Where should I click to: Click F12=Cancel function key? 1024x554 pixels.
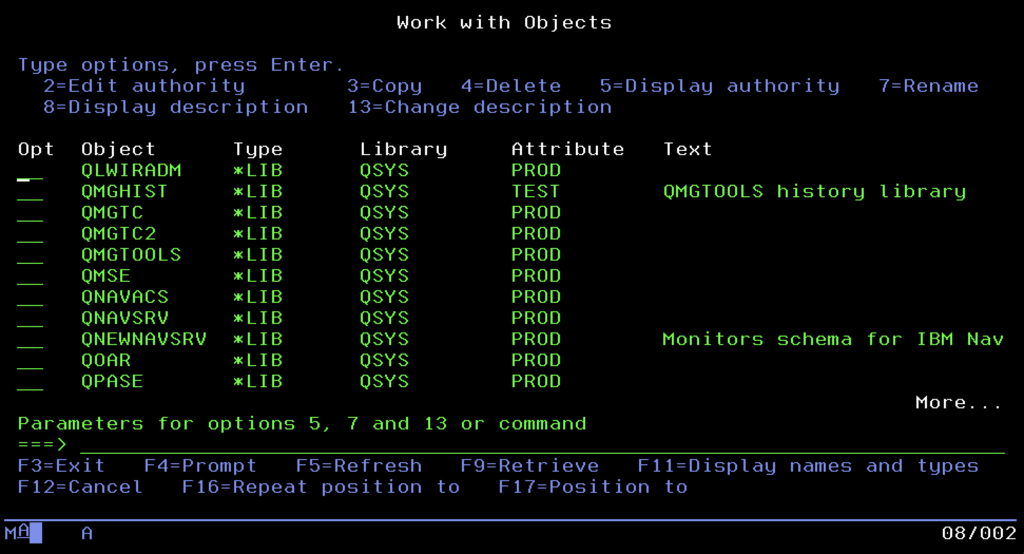80,487
